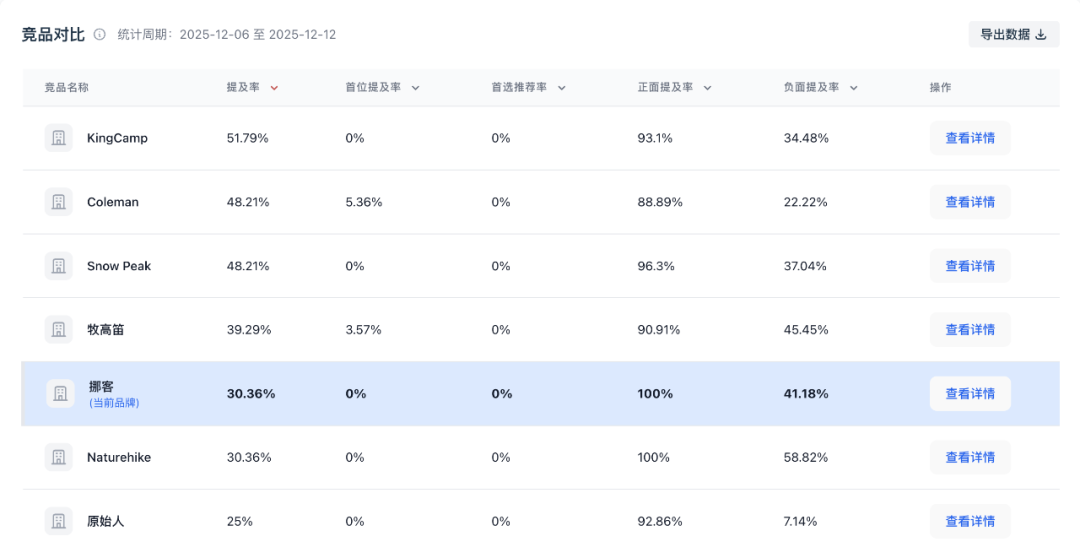Click the 首选推荐率 header label
The image size is (1080, 558).
coord(519,87)
